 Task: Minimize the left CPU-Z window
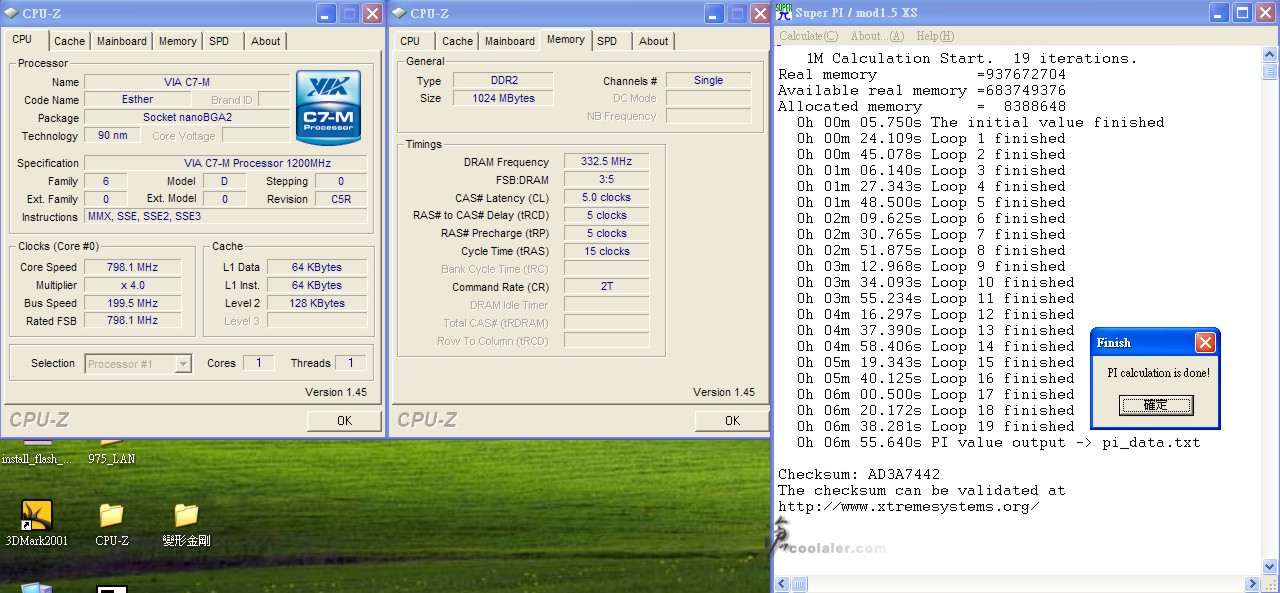tap(327, 13)
